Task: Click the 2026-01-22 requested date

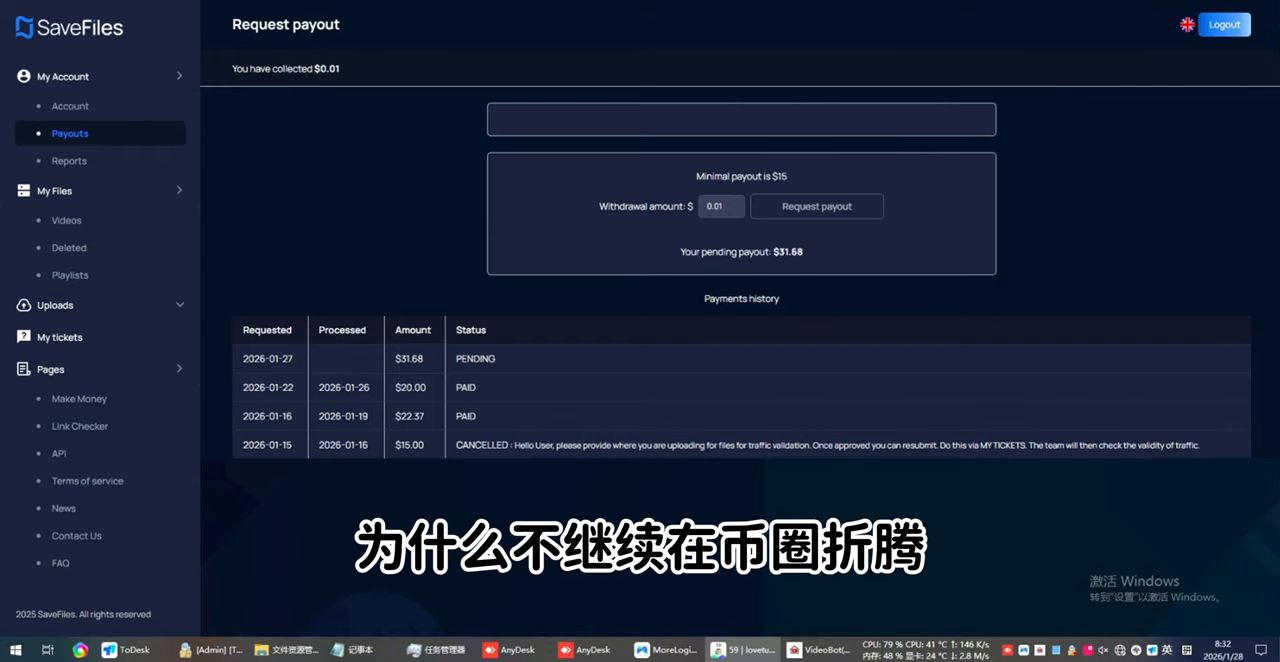Action: point(268,388)
